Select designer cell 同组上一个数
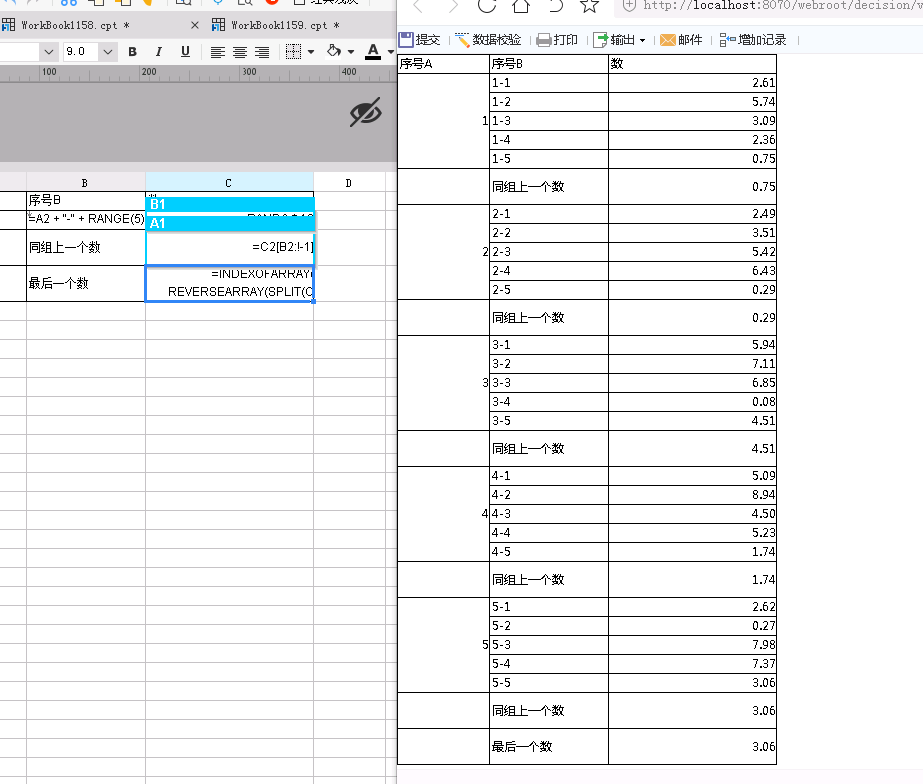 pyautogui.click(x=86, y=247)
